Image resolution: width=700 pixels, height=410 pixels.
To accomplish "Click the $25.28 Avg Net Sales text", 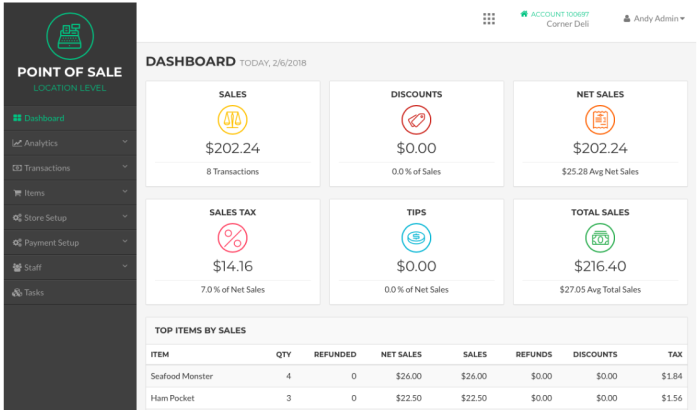I will (x=600, y=172).
